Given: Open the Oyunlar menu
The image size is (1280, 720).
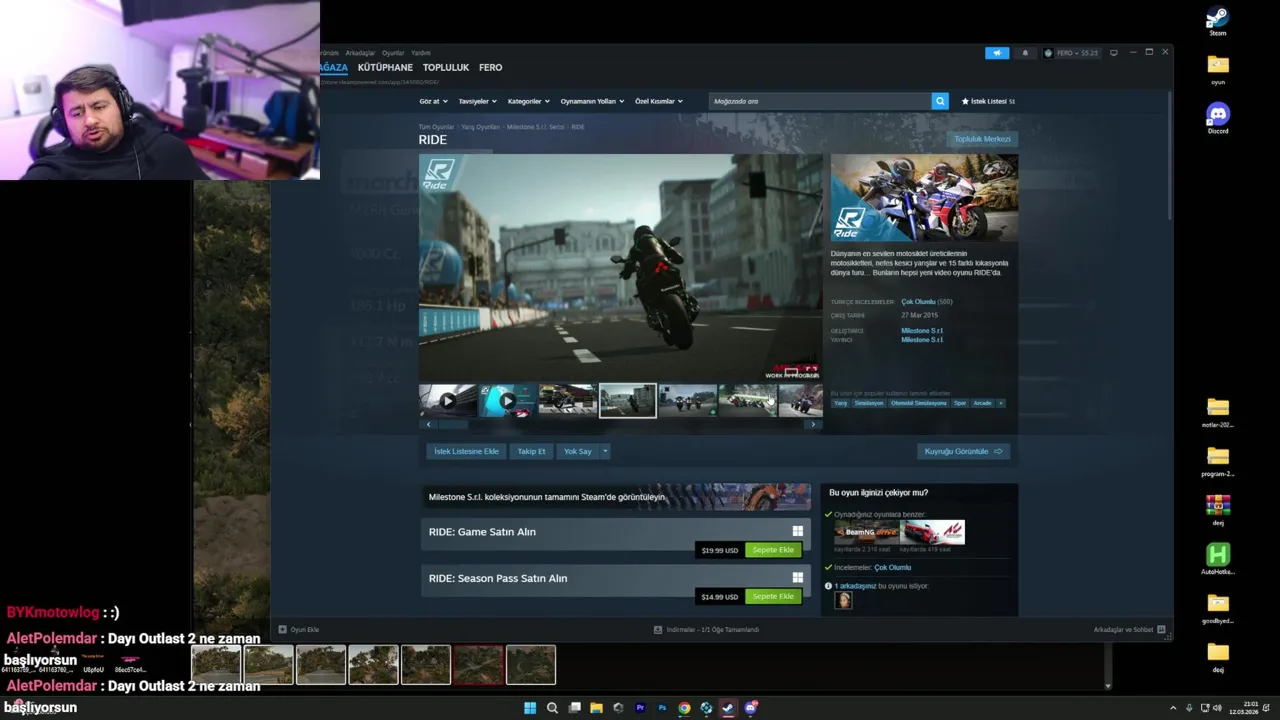Looking at the screenshot, I should click(393, 53).
